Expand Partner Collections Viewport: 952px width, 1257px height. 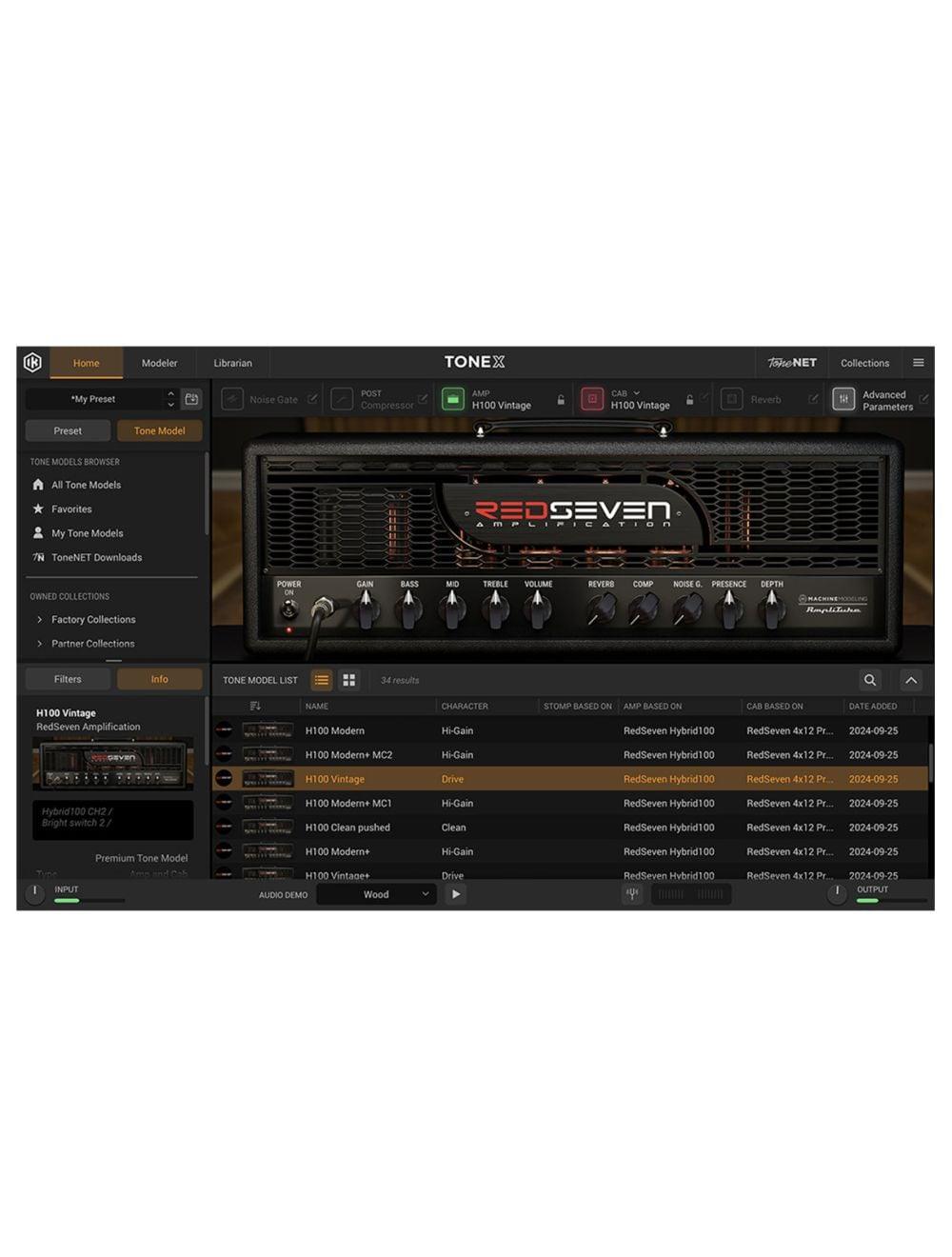point(39,644)
